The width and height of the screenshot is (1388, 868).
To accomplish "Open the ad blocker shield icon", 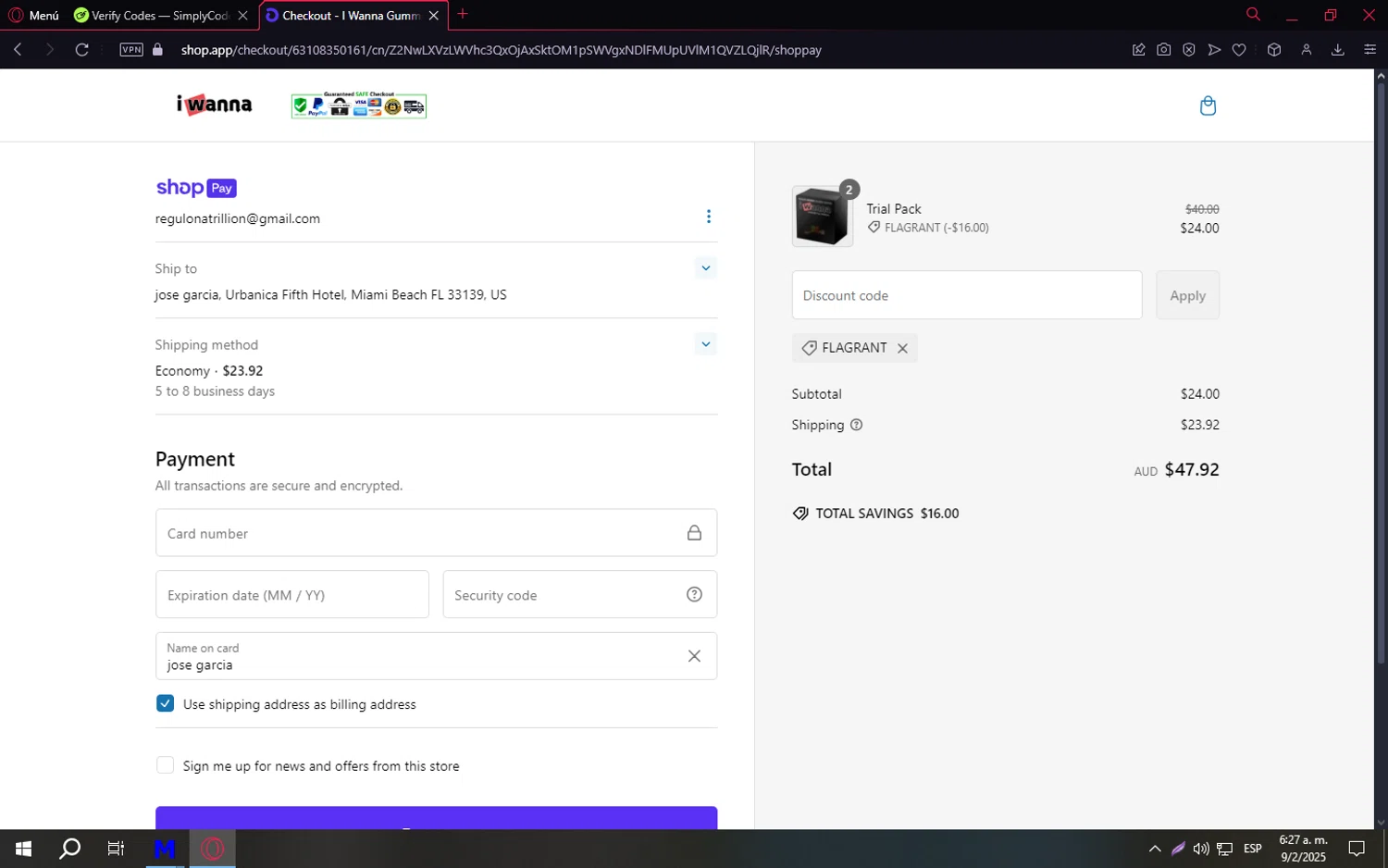I will [1189, 50].
